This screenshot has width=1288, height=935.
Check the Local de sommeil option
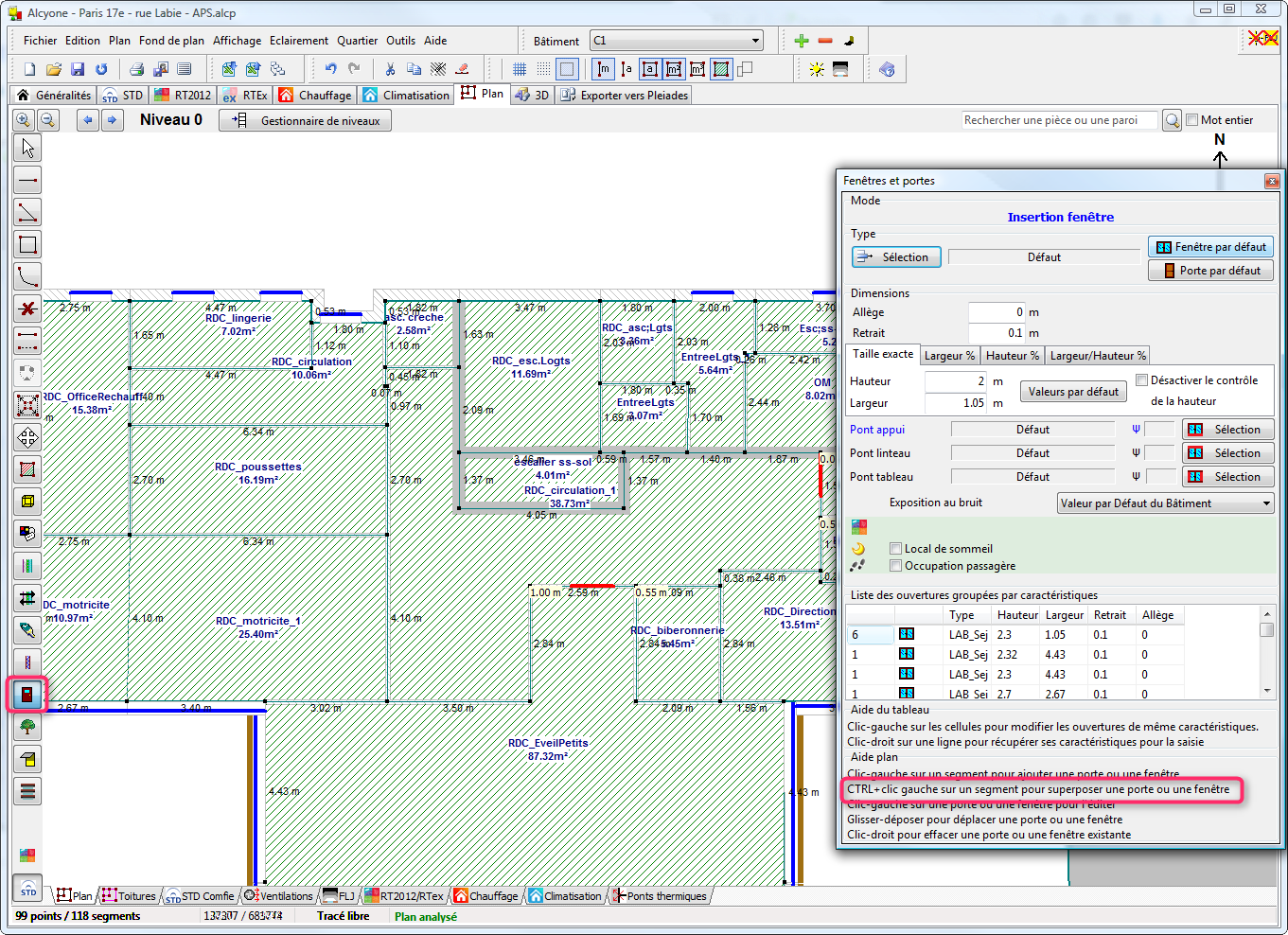coord(895,549)
